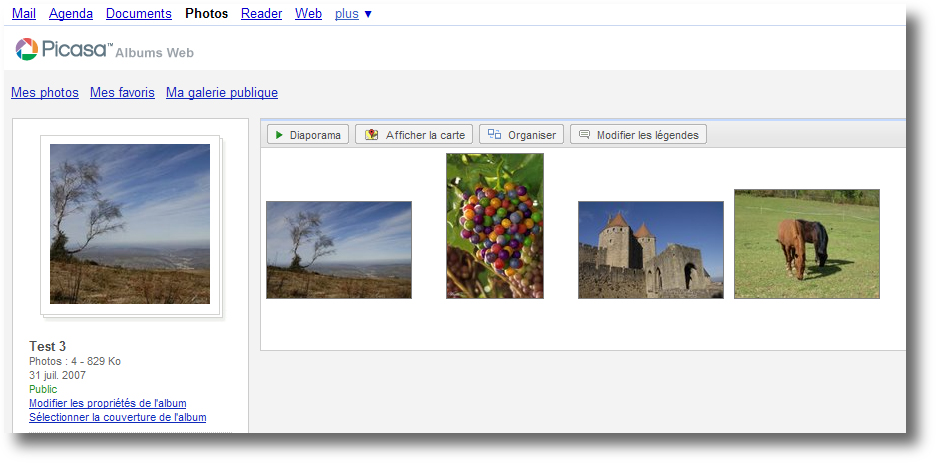Click the Organiser button
The width and height of the screenshot is (940, 469).
(x=522, y=135)
